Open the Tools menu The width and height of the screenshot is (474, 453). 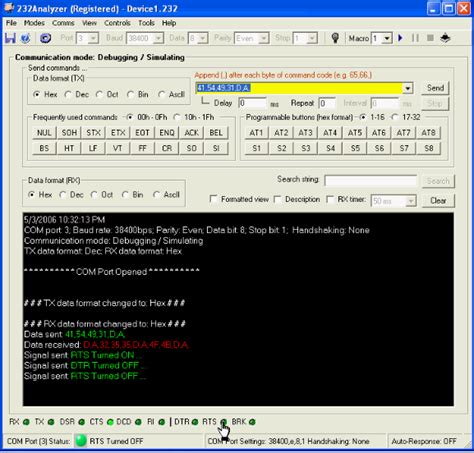(x=146, y=23)
